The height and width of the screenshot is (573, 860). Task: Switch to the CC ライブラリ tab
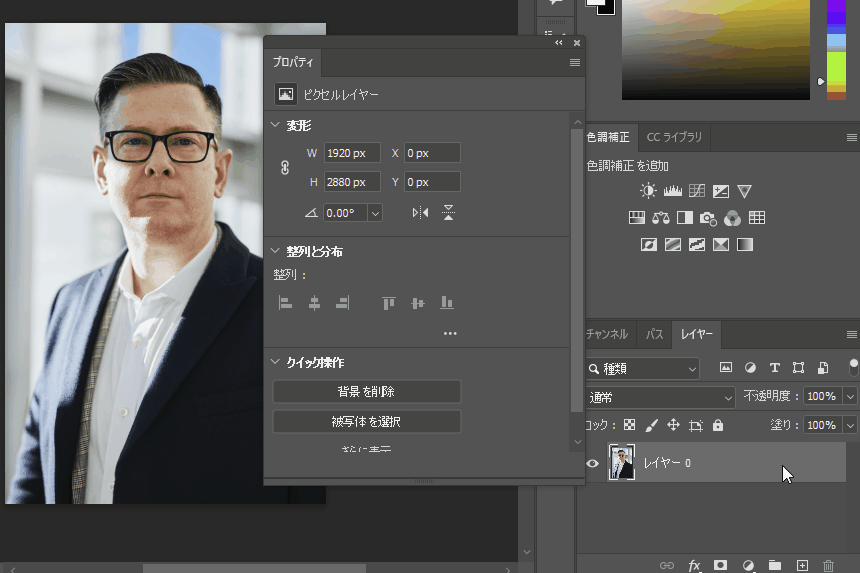coord(674,137)
